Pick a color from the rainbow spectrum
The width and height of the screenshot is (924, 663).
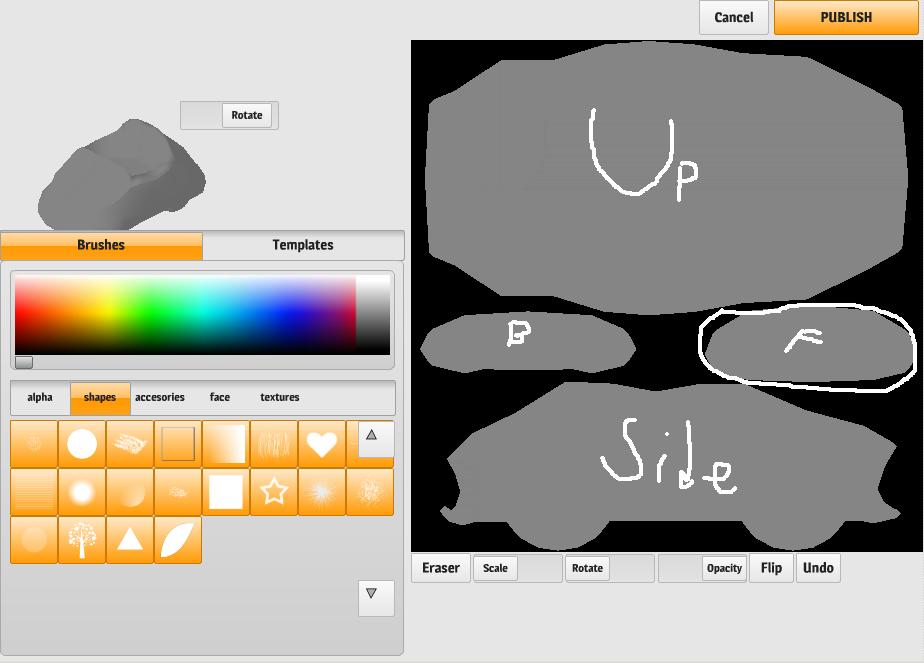(x=185, y=315)
